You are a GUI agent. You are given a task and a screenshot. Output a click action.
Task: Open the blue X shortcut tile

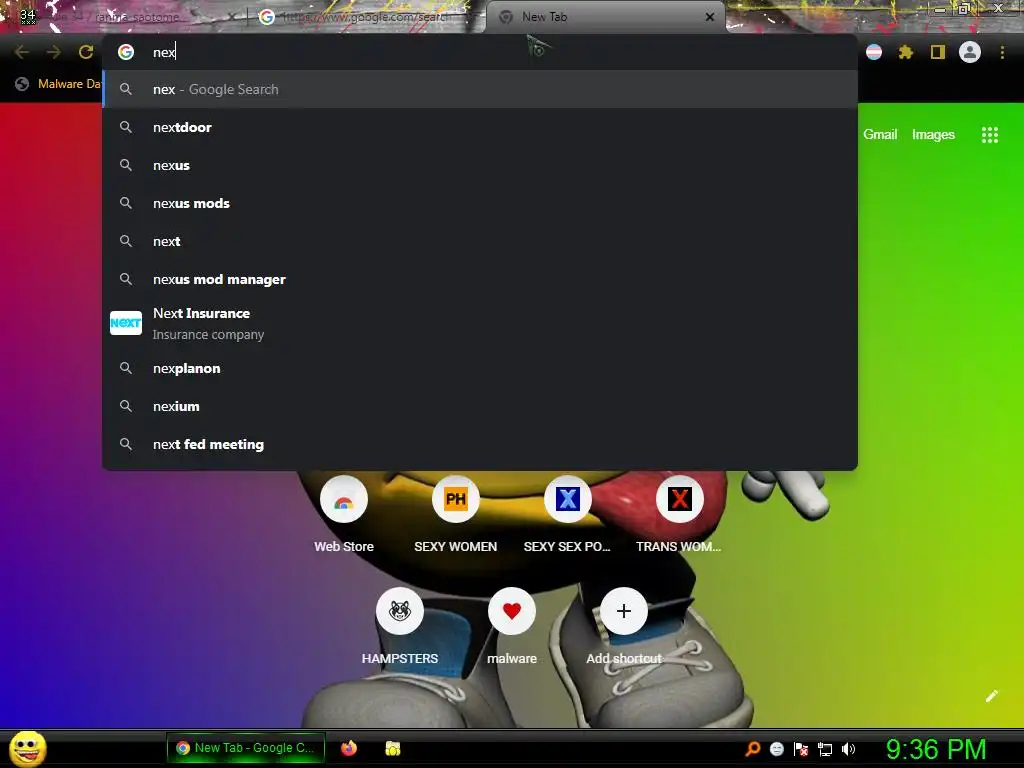[x=568, y=515]
